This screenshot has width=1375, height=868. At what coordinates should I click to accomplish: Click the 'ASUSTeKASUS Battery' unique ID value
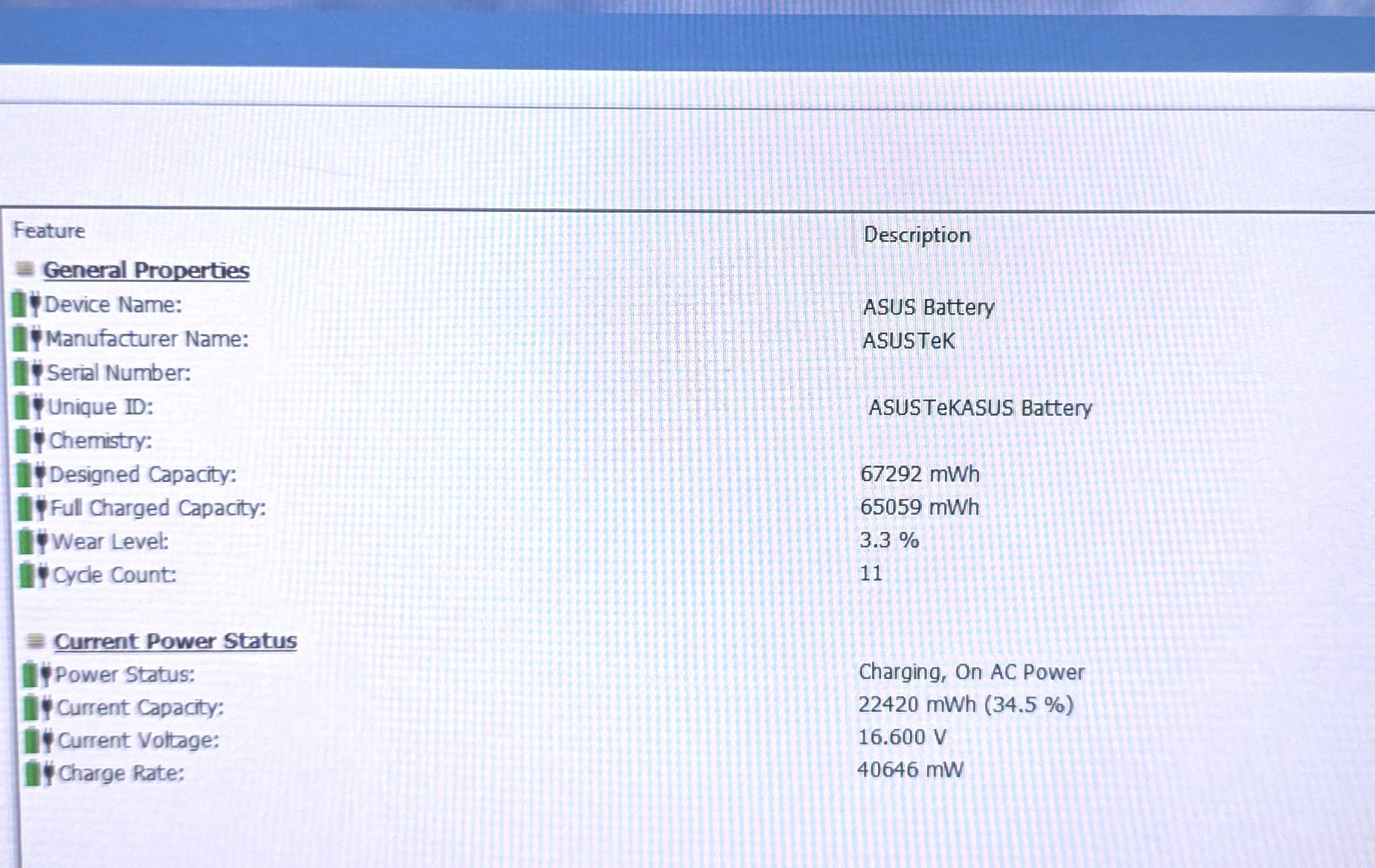[981, 408]
